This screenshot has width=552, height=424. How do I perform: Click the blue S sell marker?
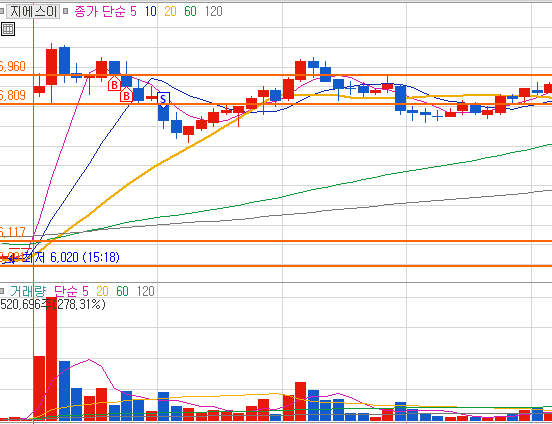[163, 99]
